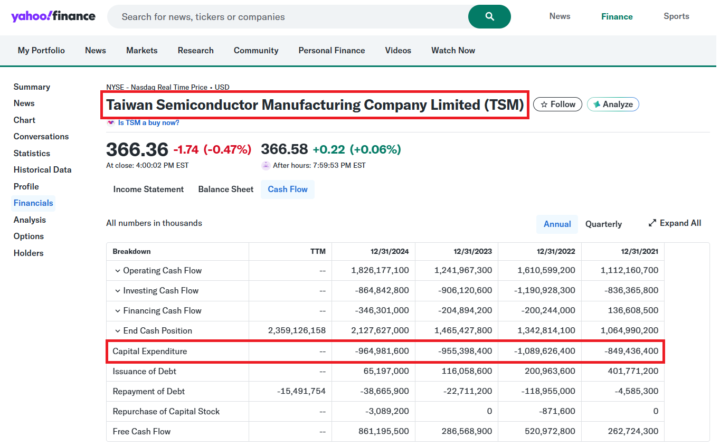Viewport: 720px width, 446px height.
Task: Click the Yahoo Finance logo
Action: 53,17
